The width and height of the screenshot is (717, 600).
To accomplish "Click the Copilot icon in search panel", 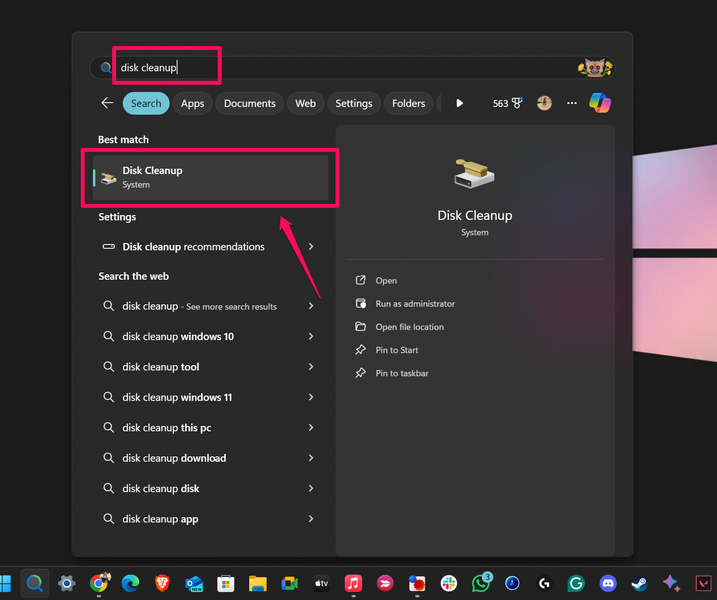I will pos(600,103).
